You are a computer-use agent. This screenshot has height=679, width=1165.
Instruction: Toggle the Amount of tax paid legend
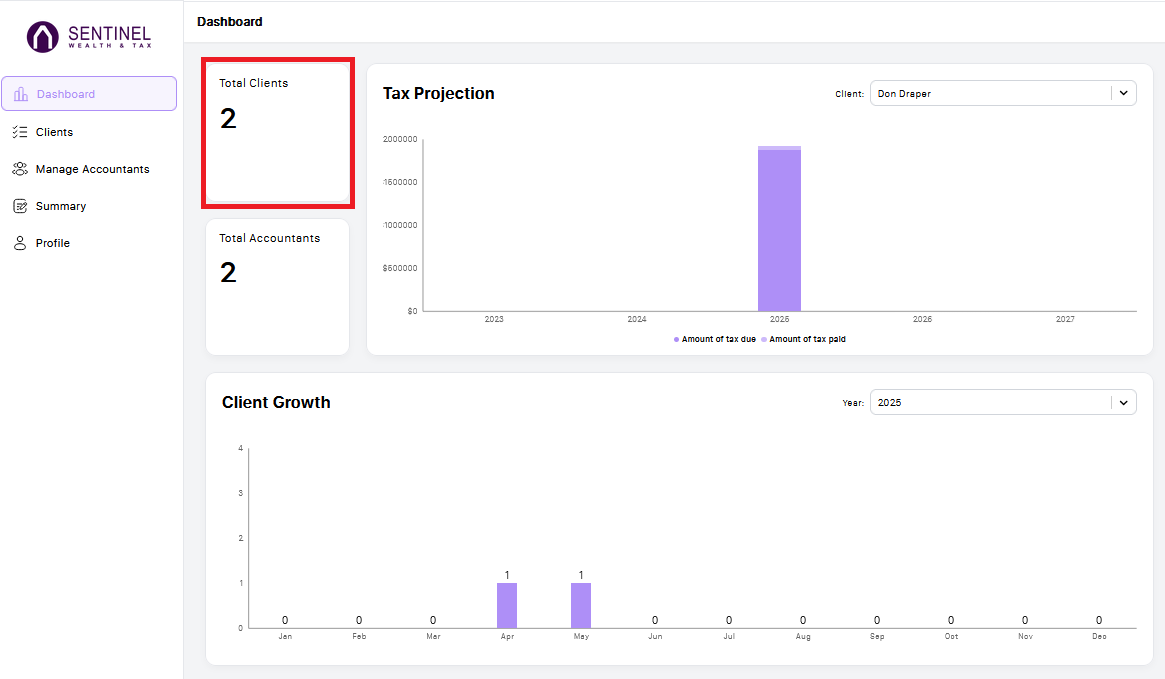tap(803, 340)
